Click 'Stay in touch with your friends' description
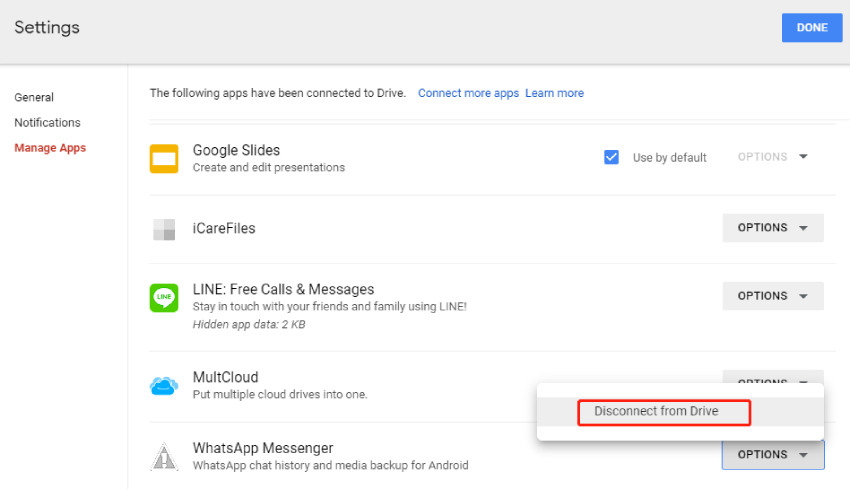850x489 pixels. tap(330, 307)
